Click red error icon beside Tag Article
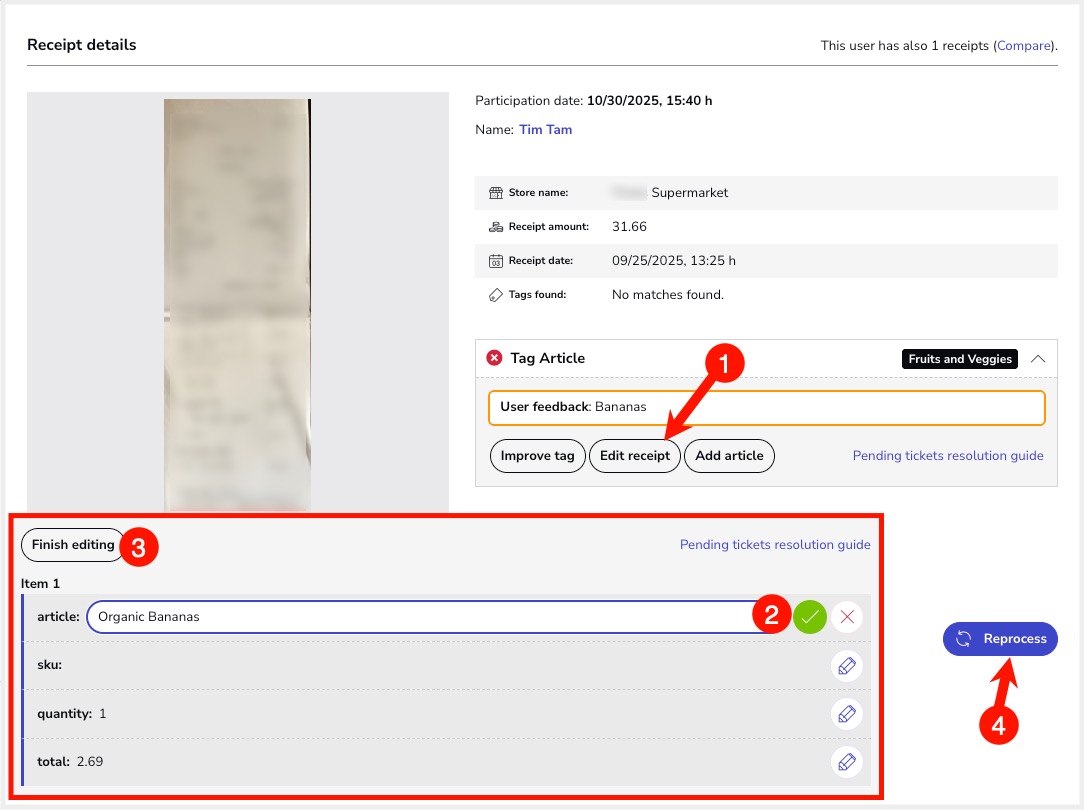Screen dimensions: 1084x810 (x=494, y=358)
